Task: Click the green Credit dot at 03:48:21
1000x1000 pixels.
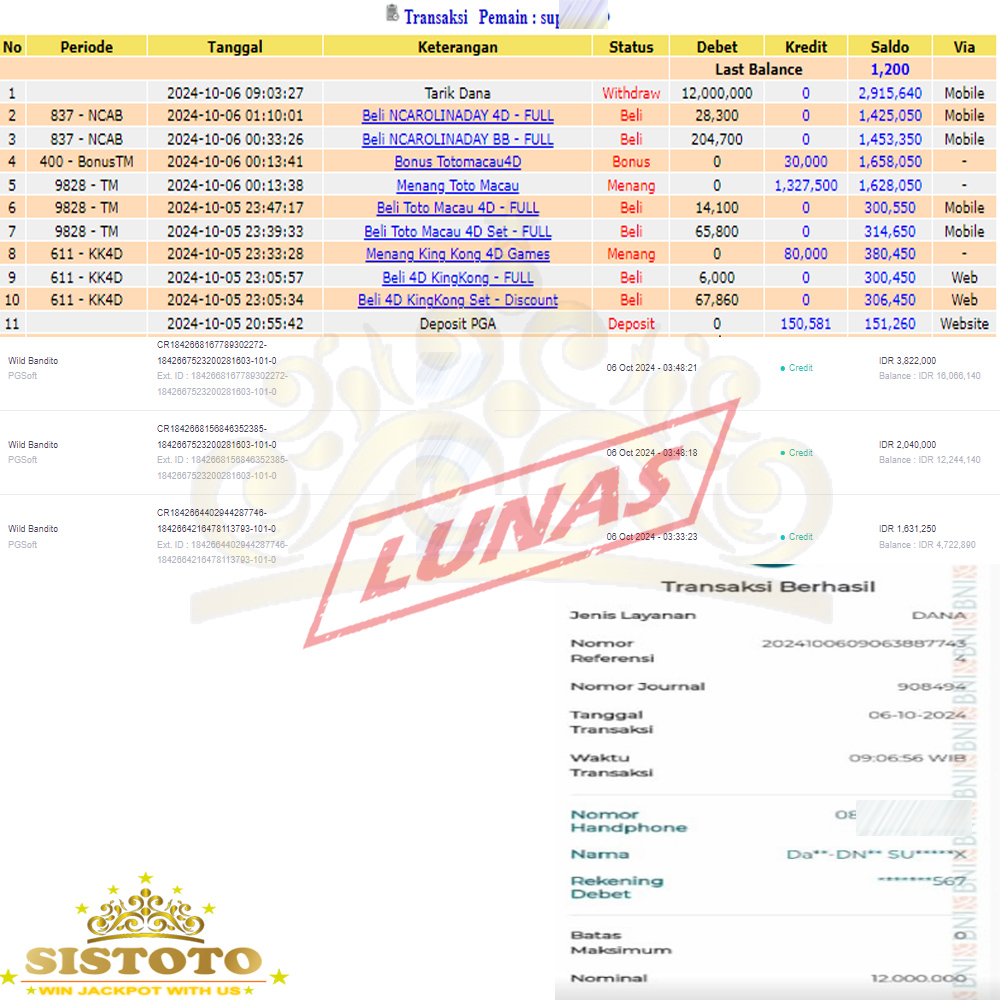Action: point(783,369)
